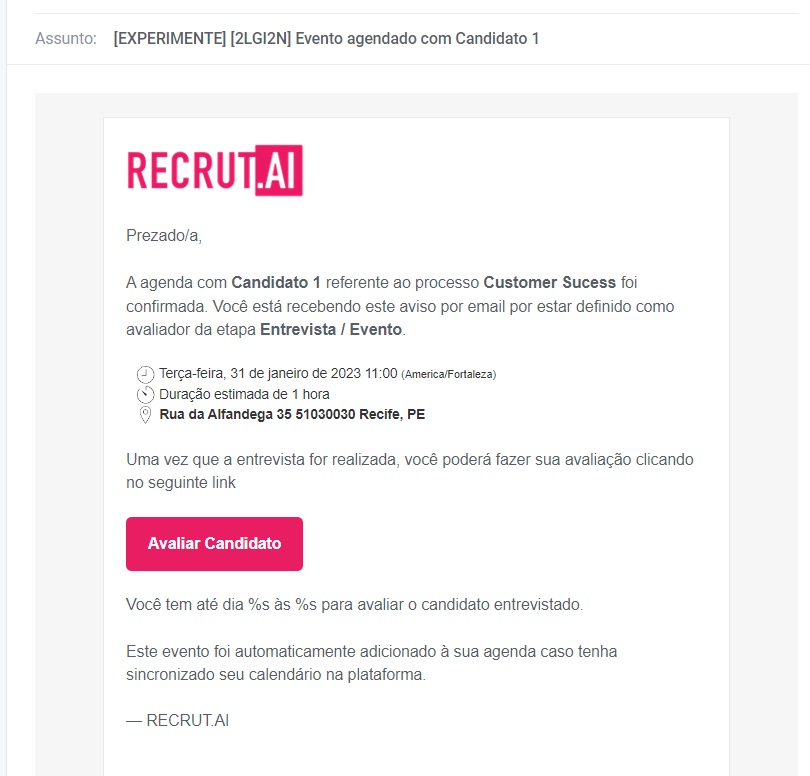Click the Prezado/a greeting line
This screenshot has height=776, width=810.
[x=164, y=236]
